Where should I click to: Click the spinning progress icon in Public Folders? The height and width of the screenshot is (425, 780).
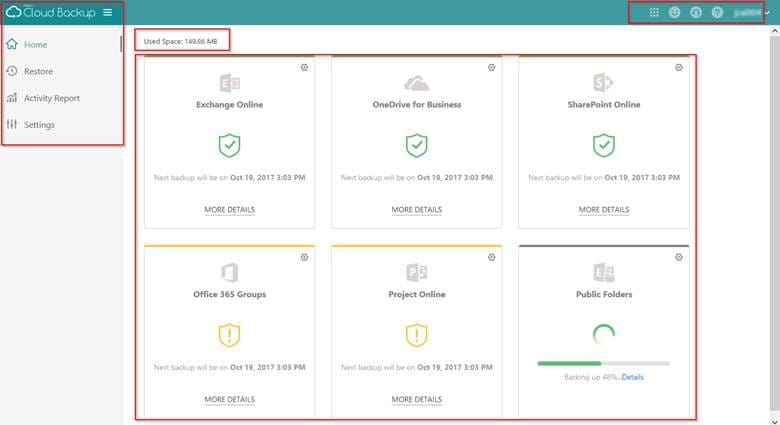[603, 334]
